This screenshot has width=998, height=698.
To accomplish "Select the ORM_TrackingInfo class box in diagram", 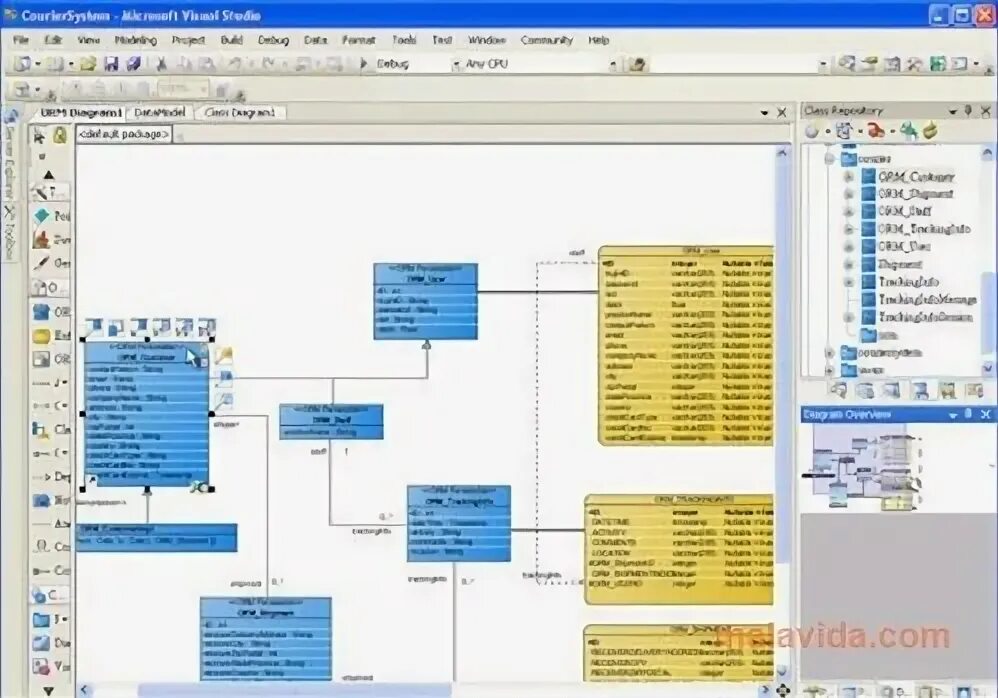I will coord(458,523).
